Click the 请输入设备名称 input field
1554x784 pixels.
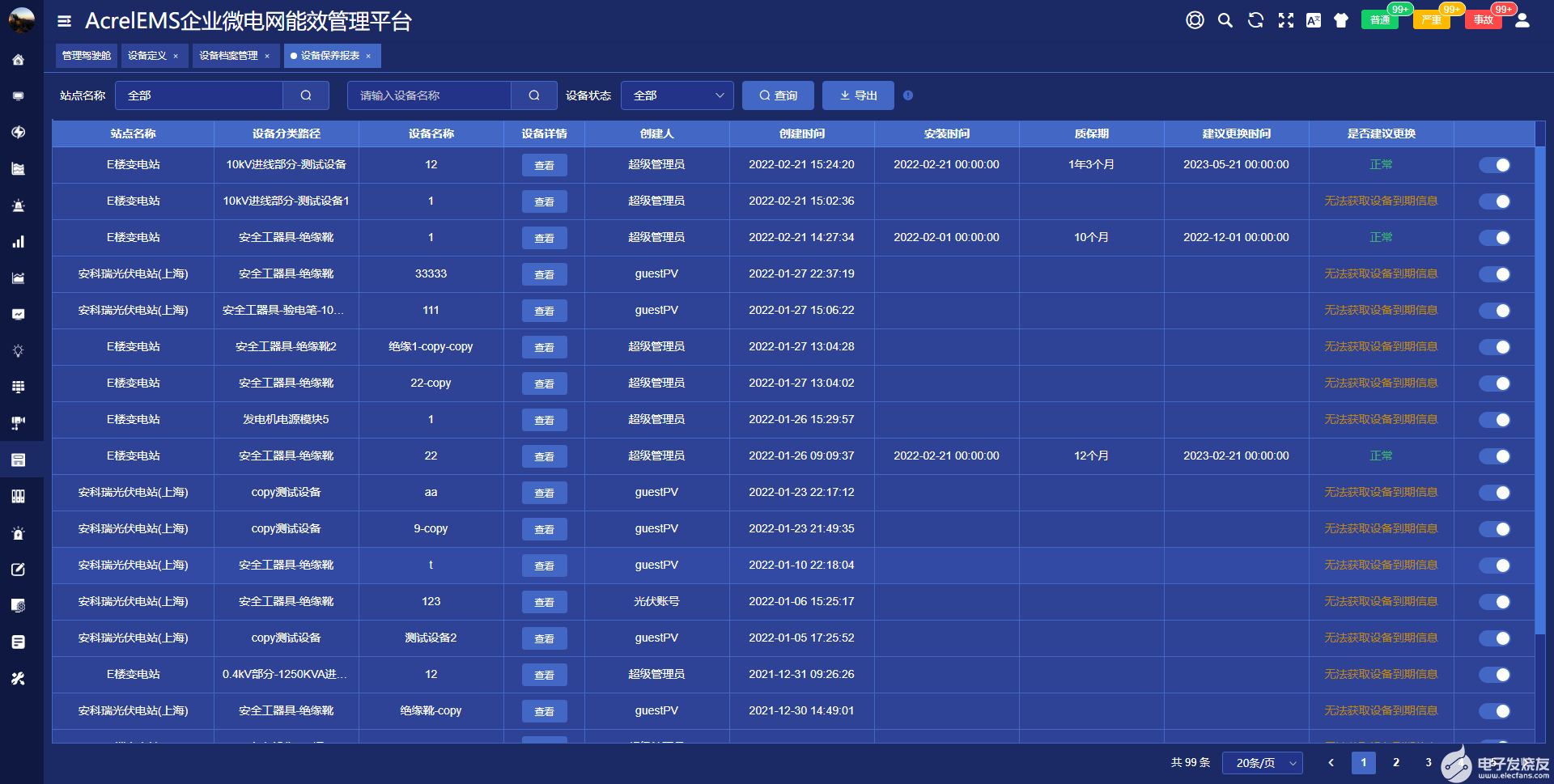click(429, 95)
